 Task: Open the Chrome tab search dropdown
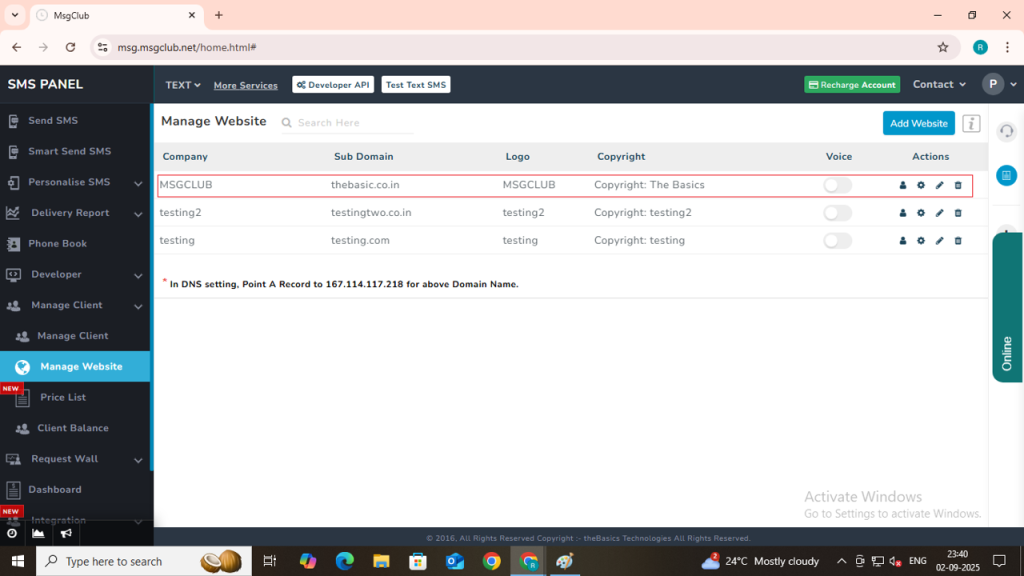[x=14, y=15]
